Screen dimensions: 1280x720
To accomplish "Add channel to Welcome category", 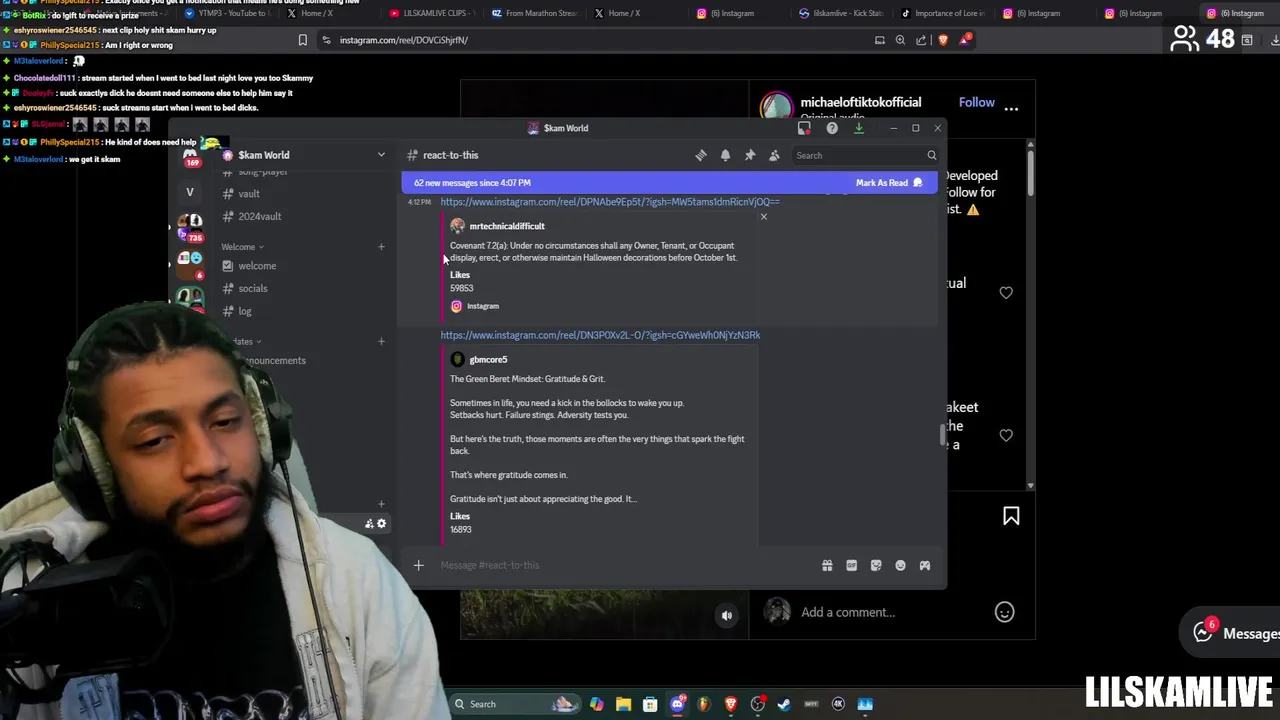I will tap(381, 247).
